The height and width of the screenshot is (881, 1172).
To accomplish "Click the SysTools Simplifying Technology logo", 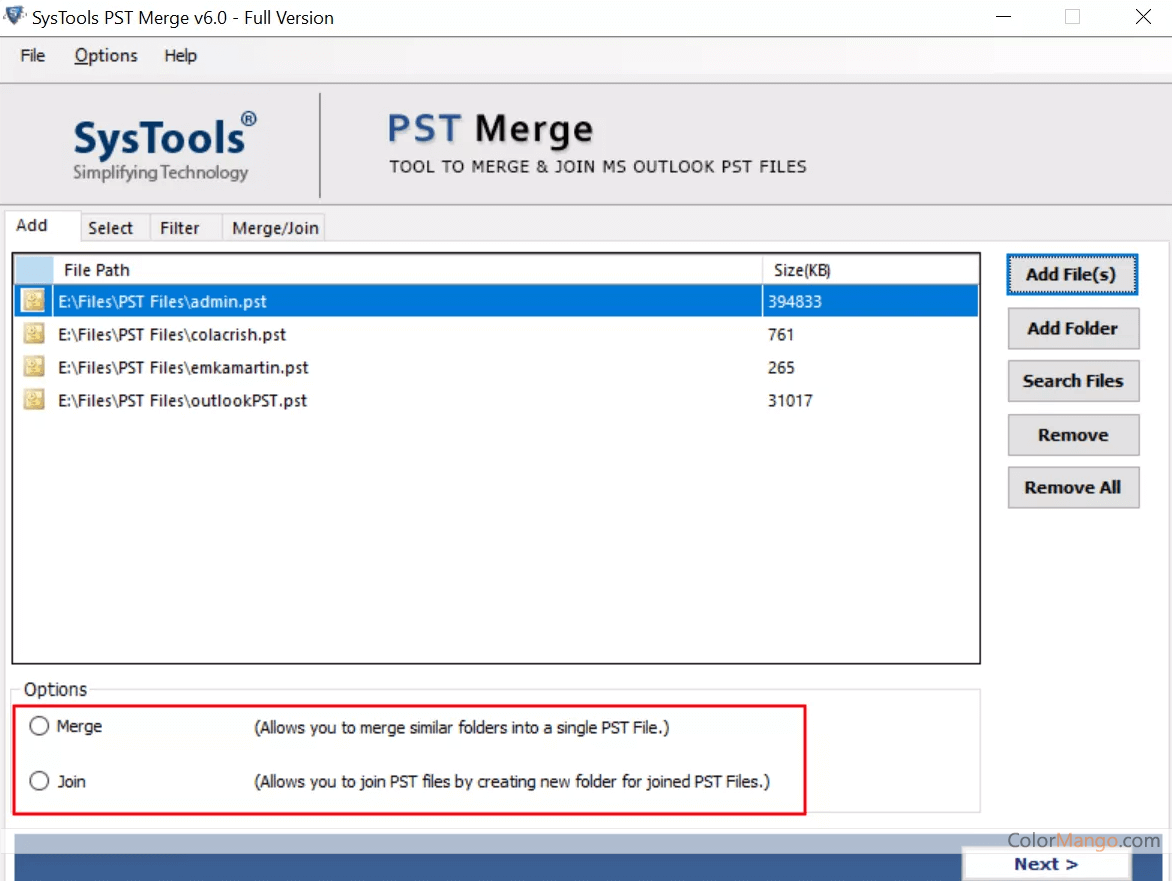I will (162, 146).
